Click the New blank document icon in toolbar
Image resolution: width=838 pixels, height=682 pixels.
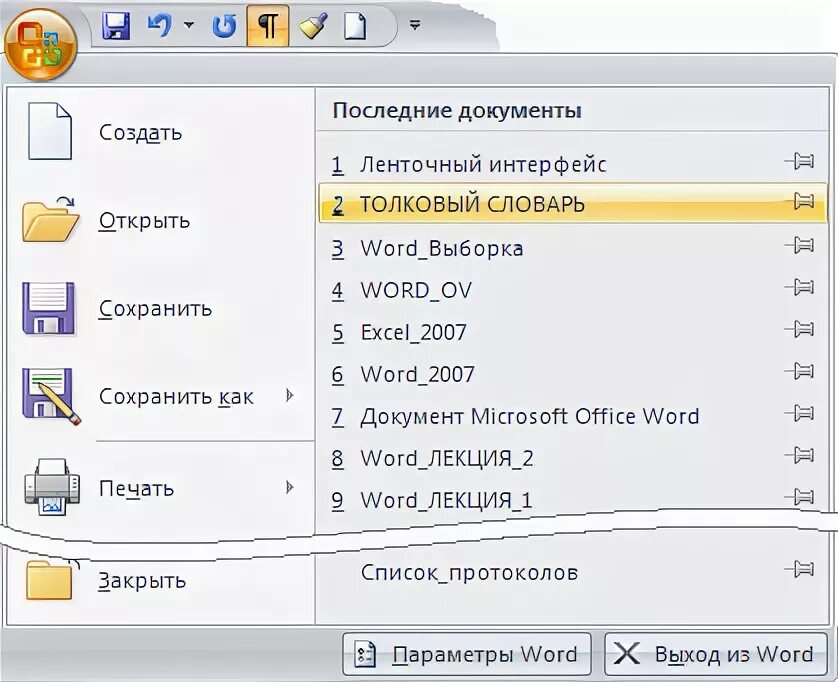click(355, 26)
